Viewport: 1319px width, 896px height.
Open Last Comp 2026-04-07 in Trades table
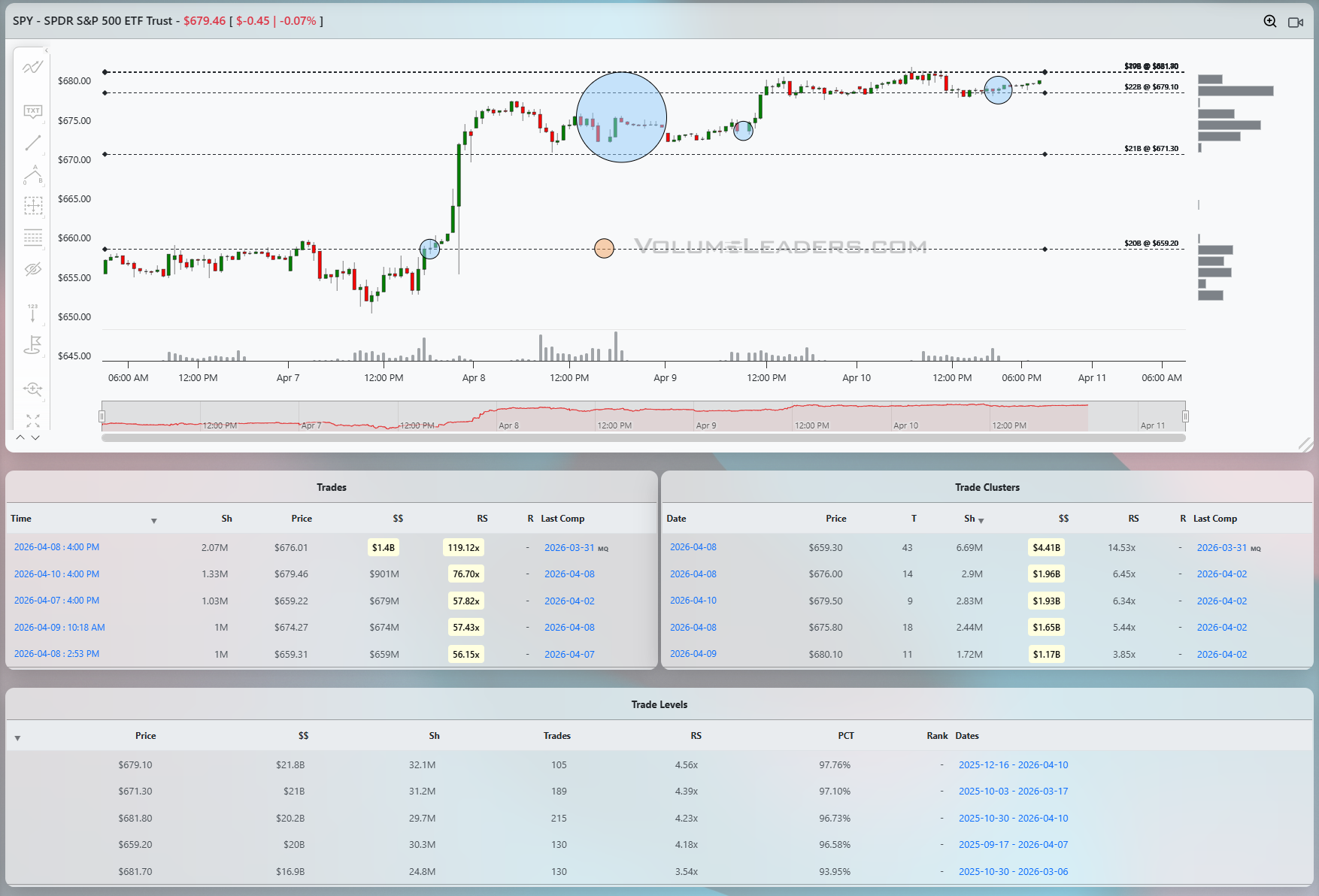[x=569, y=655]
